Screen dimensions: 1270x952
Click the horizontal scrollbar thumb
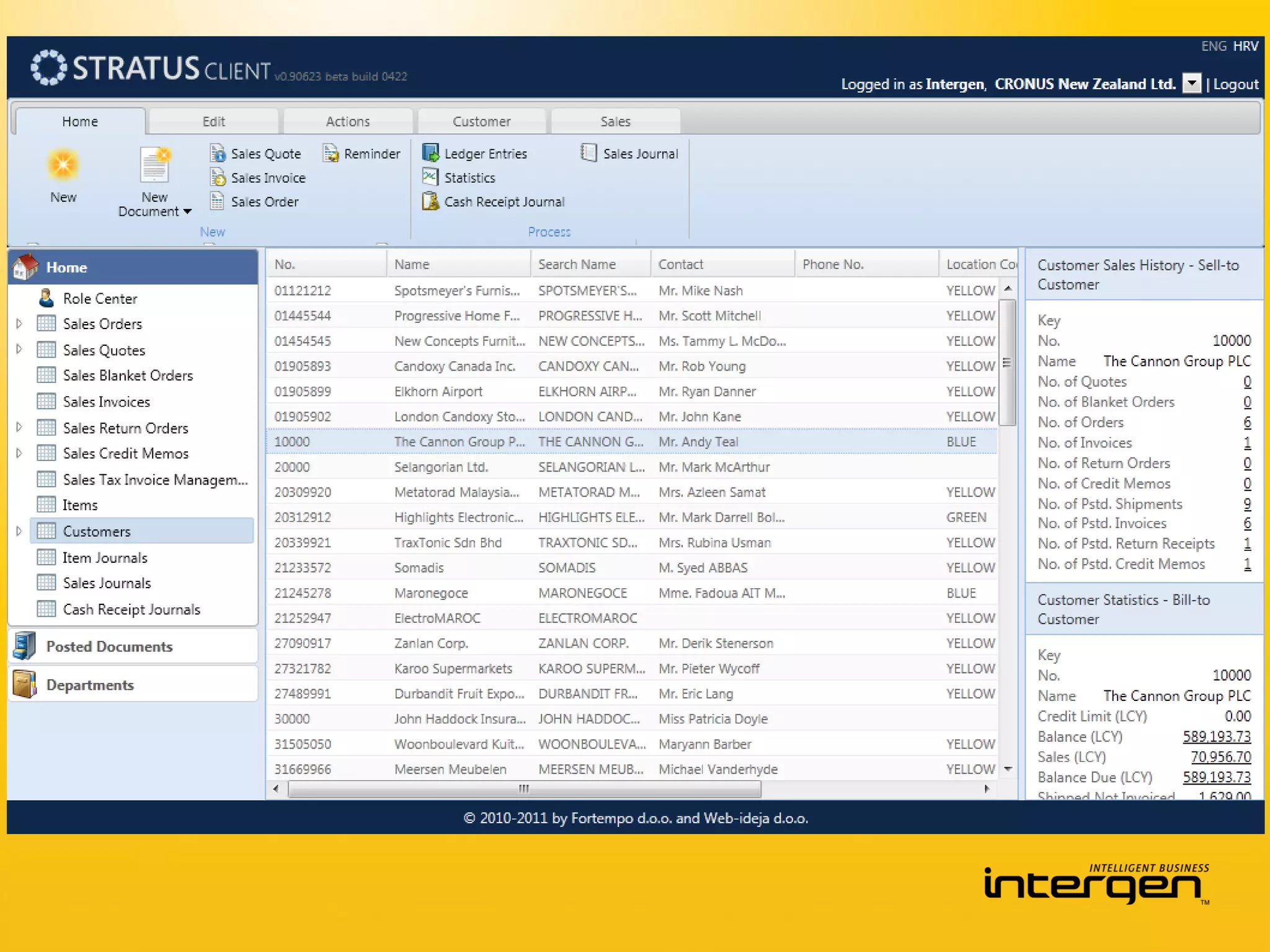click(525, 789)
